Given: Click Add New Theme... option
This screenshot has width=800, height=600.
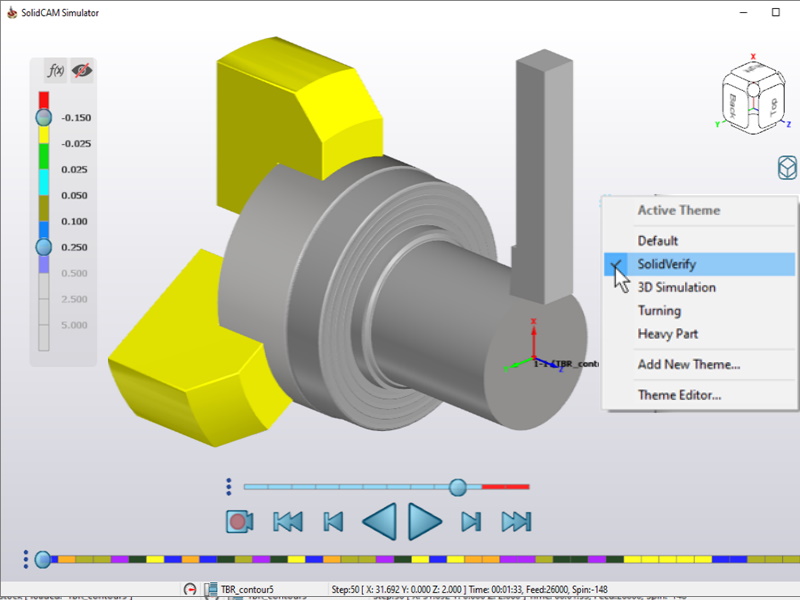Looking at the screenshot, I should click(x=688, y=365).
